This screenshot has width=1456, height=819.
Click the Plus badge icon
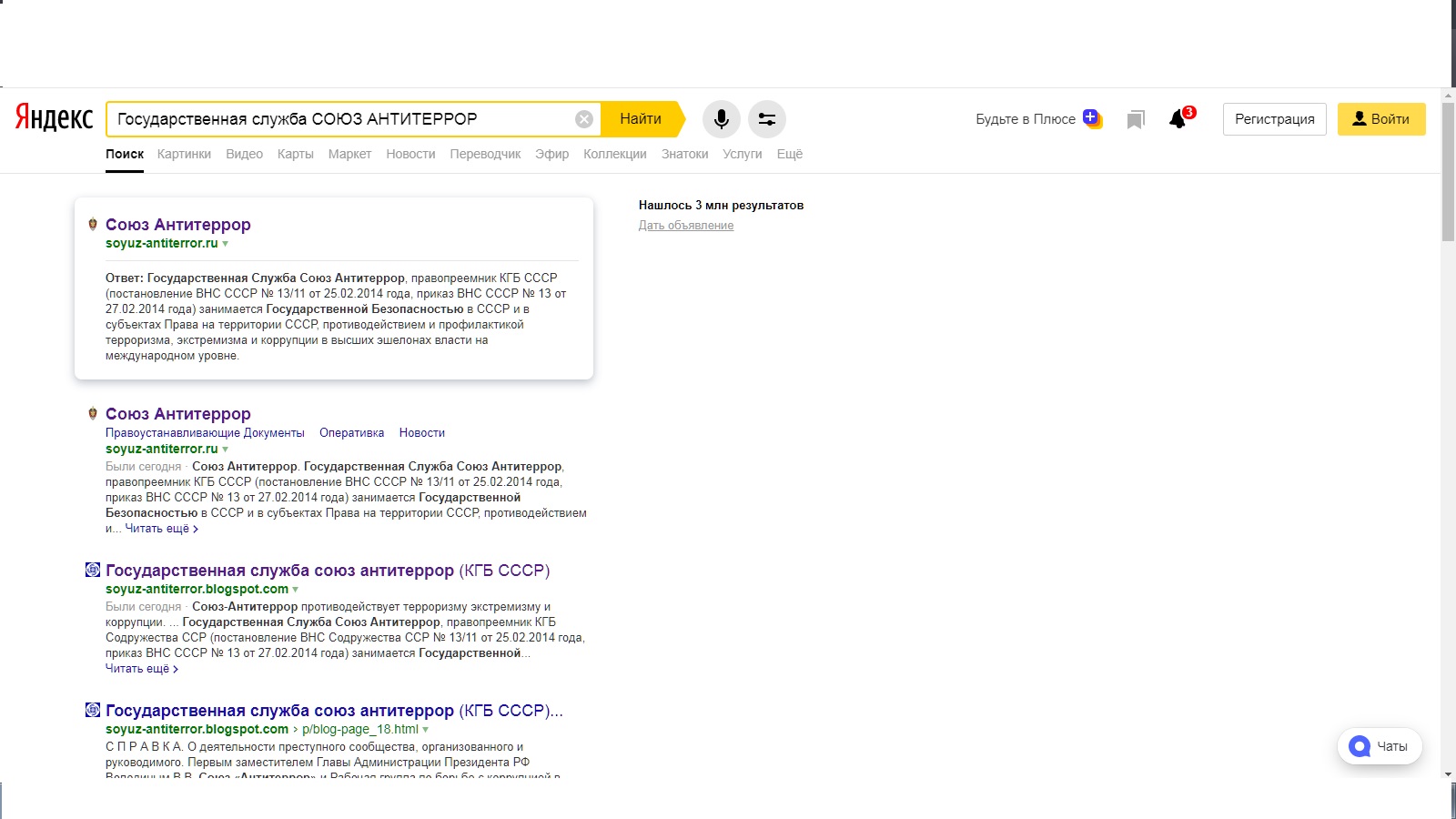coord(1092,118)
